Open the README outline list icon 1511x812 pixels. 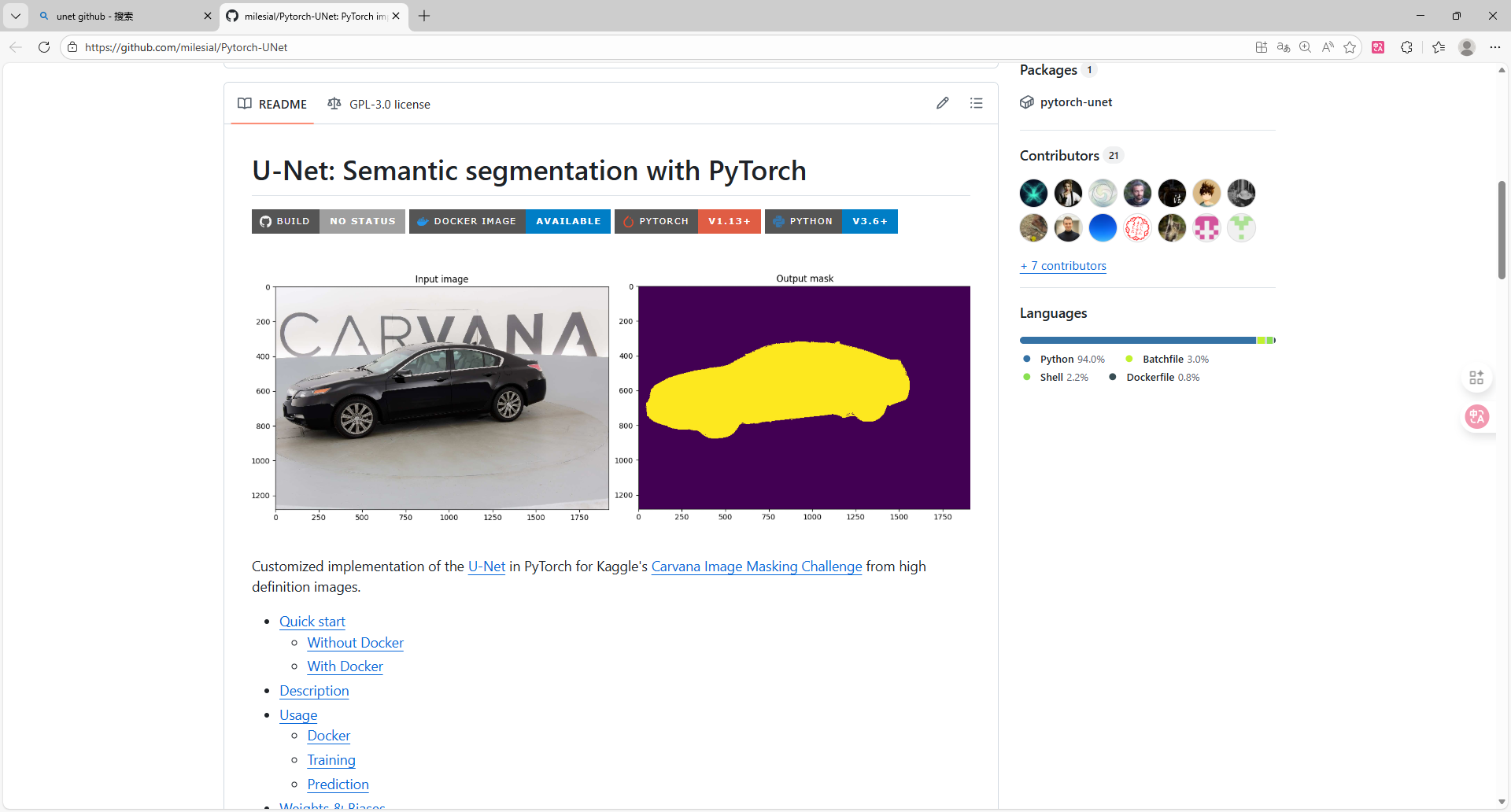click(x=977, y=103)
